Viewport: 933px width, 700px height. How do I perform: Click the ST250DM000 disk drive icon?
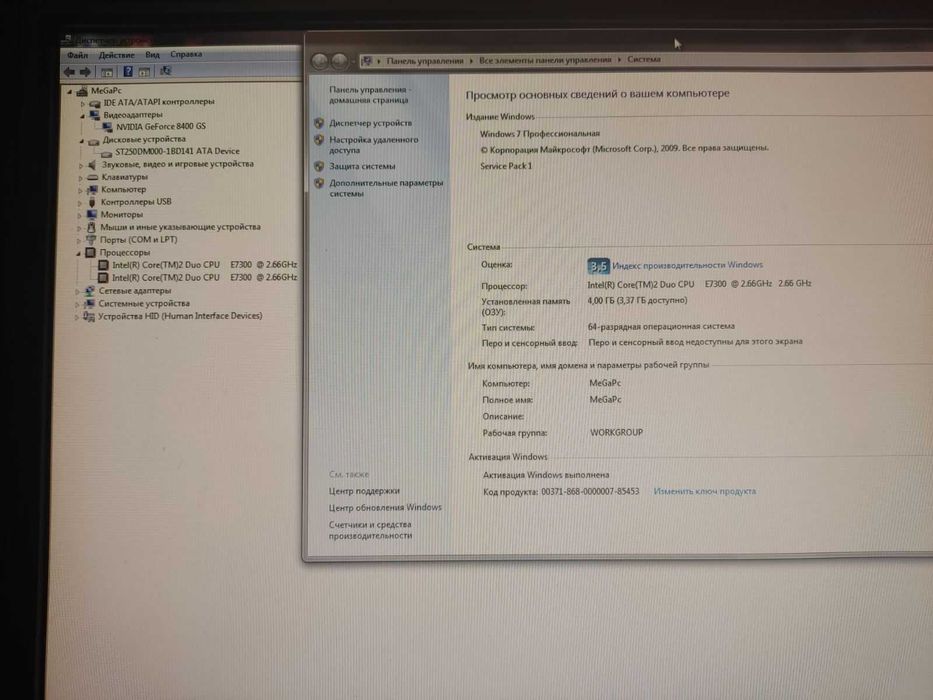[x=107, y=152]
